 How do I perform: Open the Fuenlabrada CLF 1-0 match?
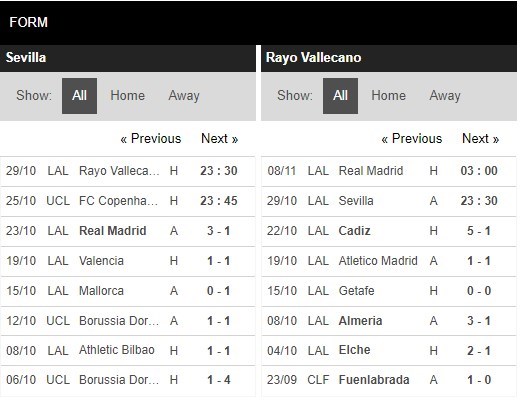[x=389, y=380]
